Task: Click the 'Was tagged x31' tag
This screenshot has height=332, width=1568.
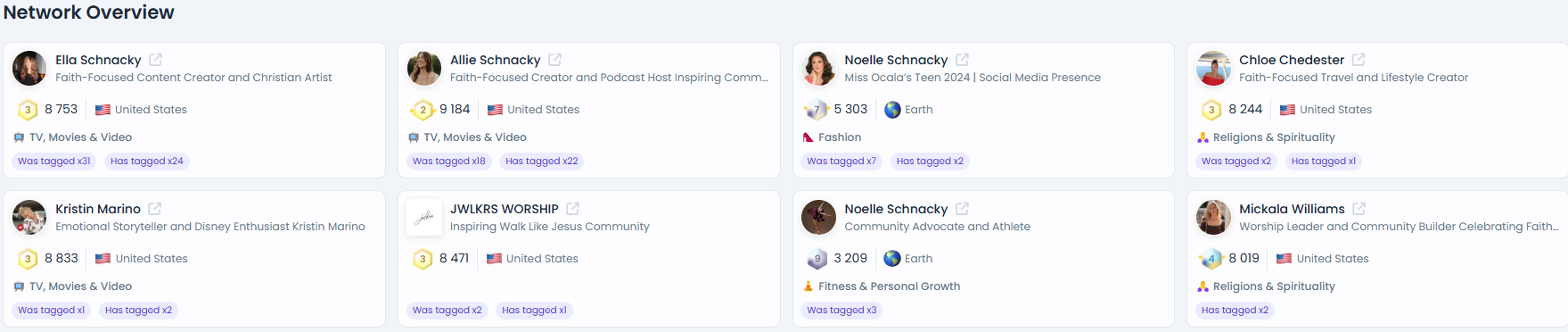Action: 54,162
